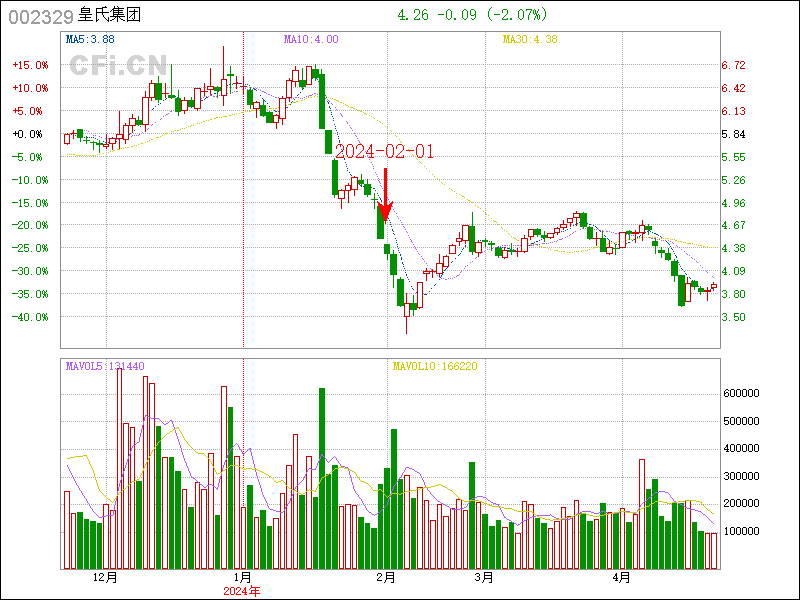Image resolution: width=800 pixels, height=600 pixels.
Task: Click the MAVOL5:131440 volume label
Action: click(105, 366)
